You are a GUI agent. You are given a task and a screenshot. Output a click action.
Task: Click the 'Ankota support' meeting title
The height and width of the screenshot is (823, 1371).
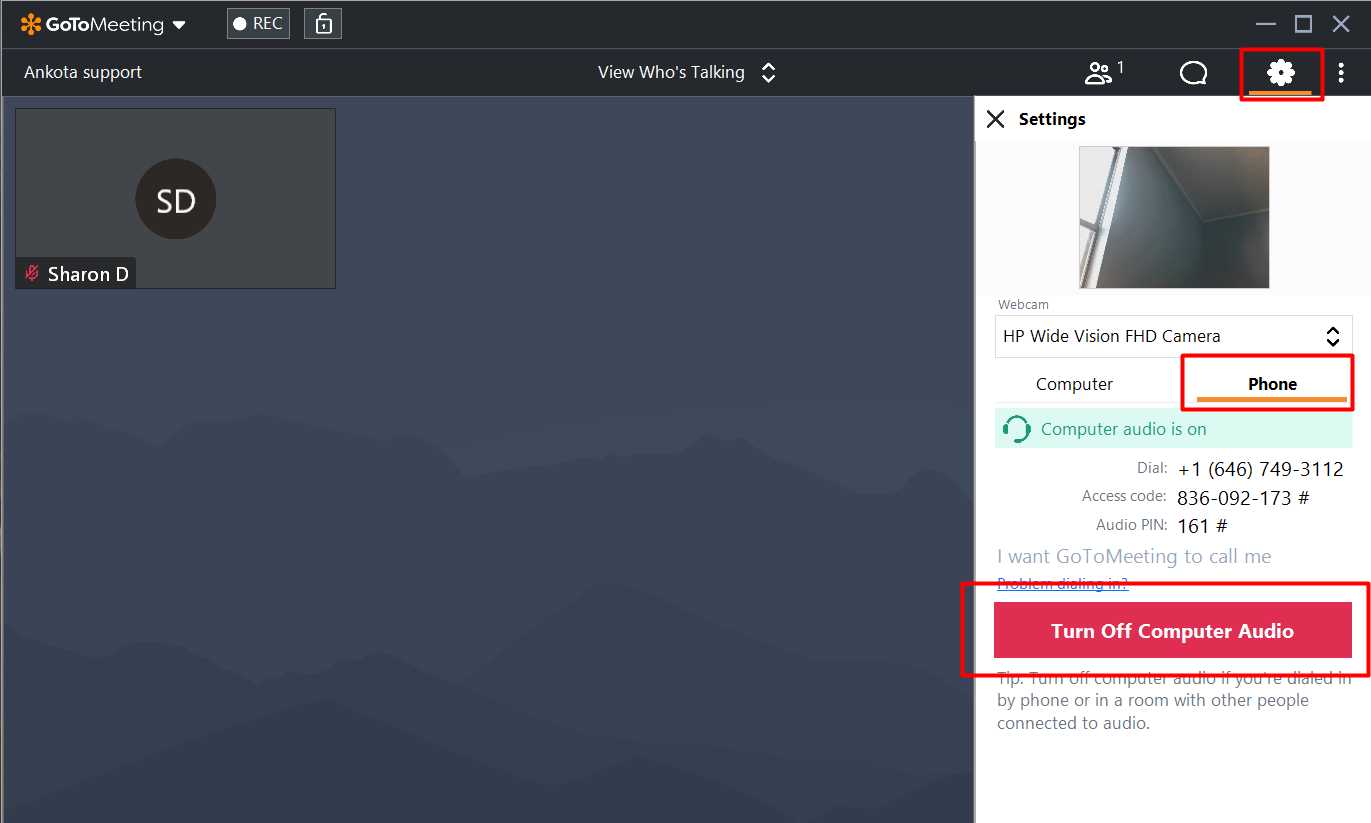coord(83,72)
